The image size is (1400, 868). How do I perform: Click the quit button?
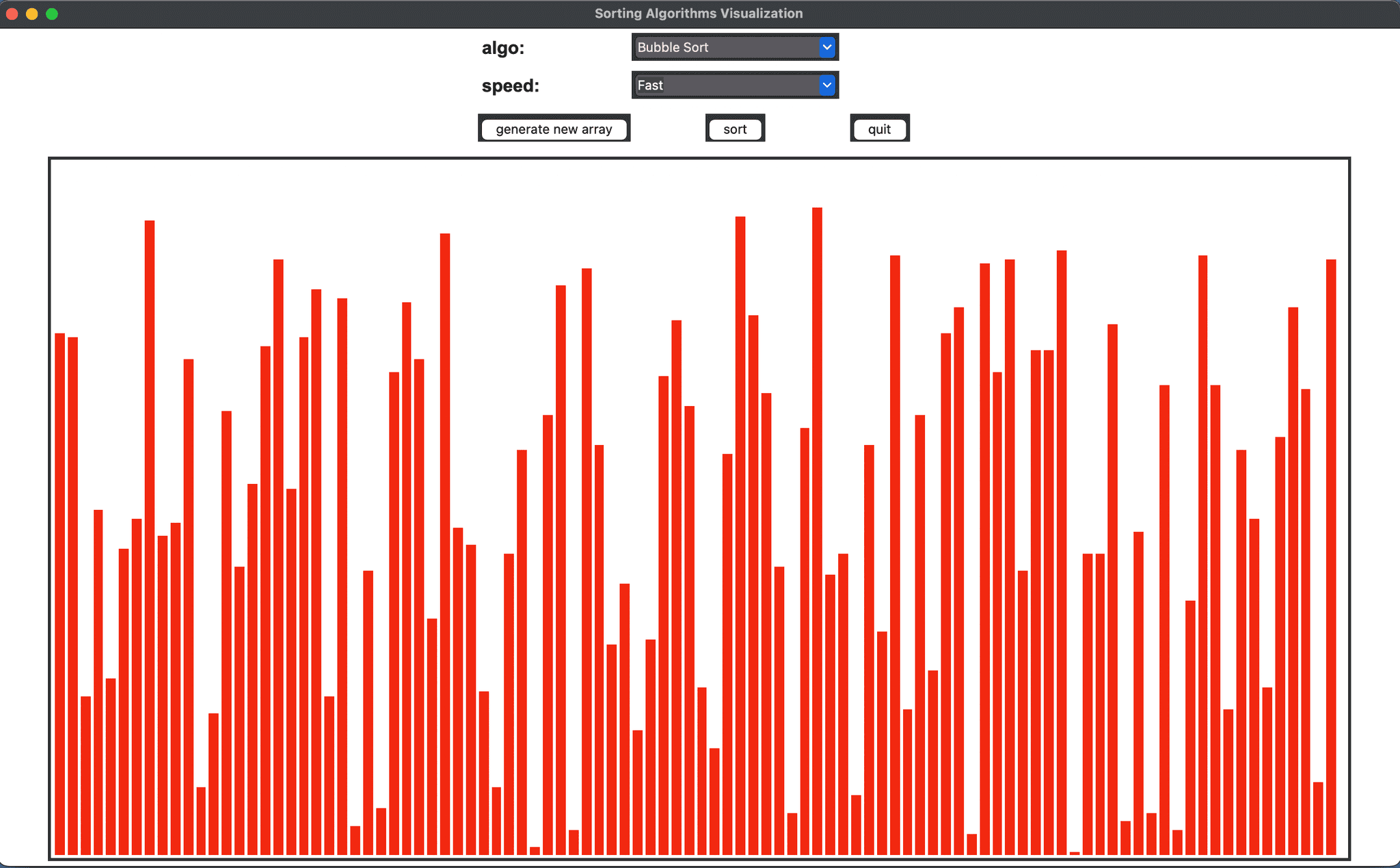[x=880, y=129]
